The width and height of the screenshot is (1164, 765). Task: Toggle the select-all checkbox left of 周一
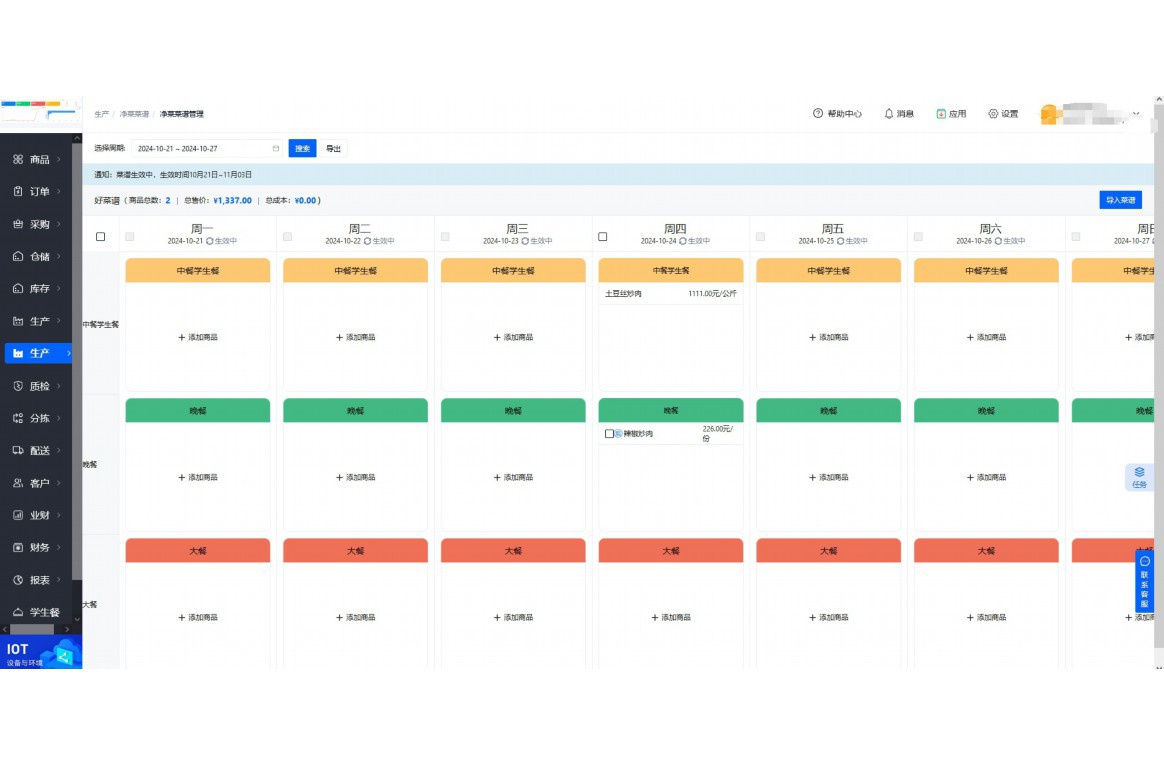[100, 237]
